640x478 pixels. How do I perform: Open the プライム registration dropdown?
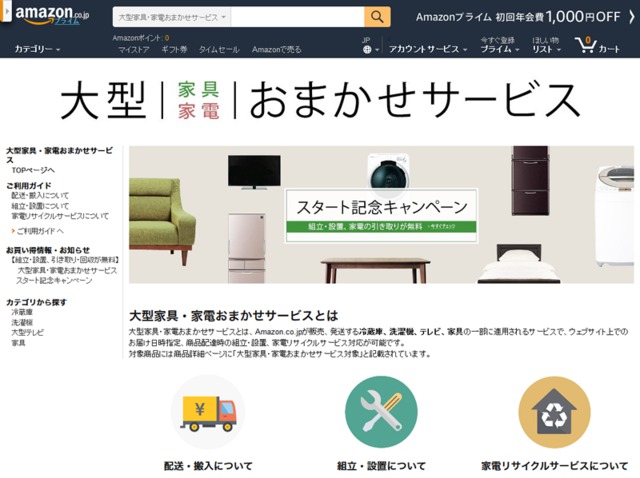click(500, 45)
